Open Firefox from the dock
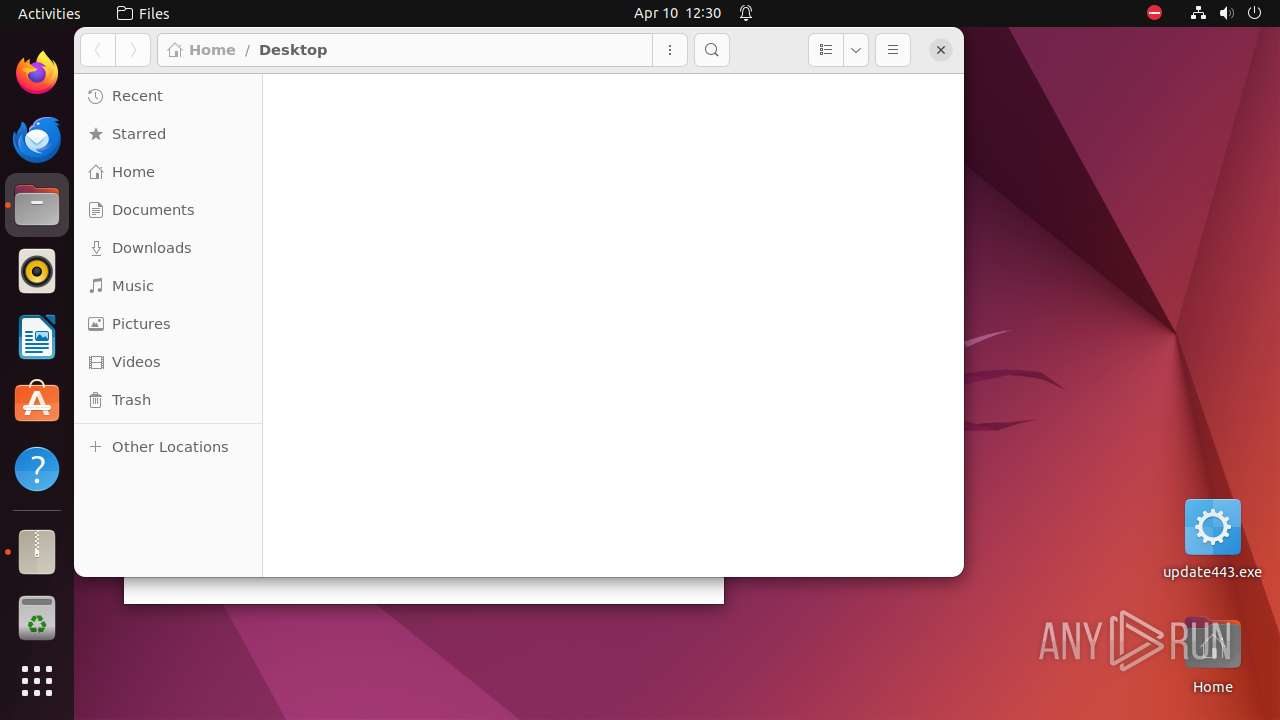1280x720 pixels. pos(37,73)
